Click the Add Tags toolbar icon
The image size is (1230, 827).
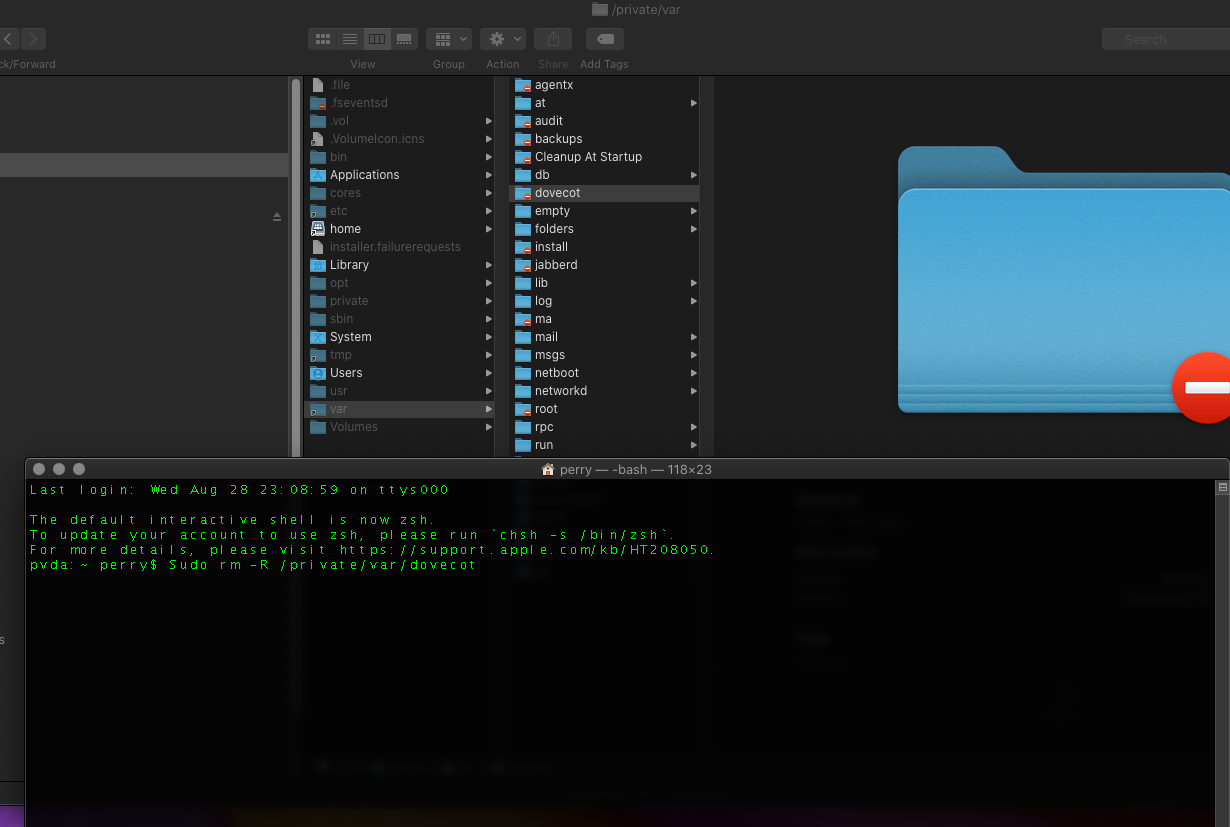[x=604, y=39]
